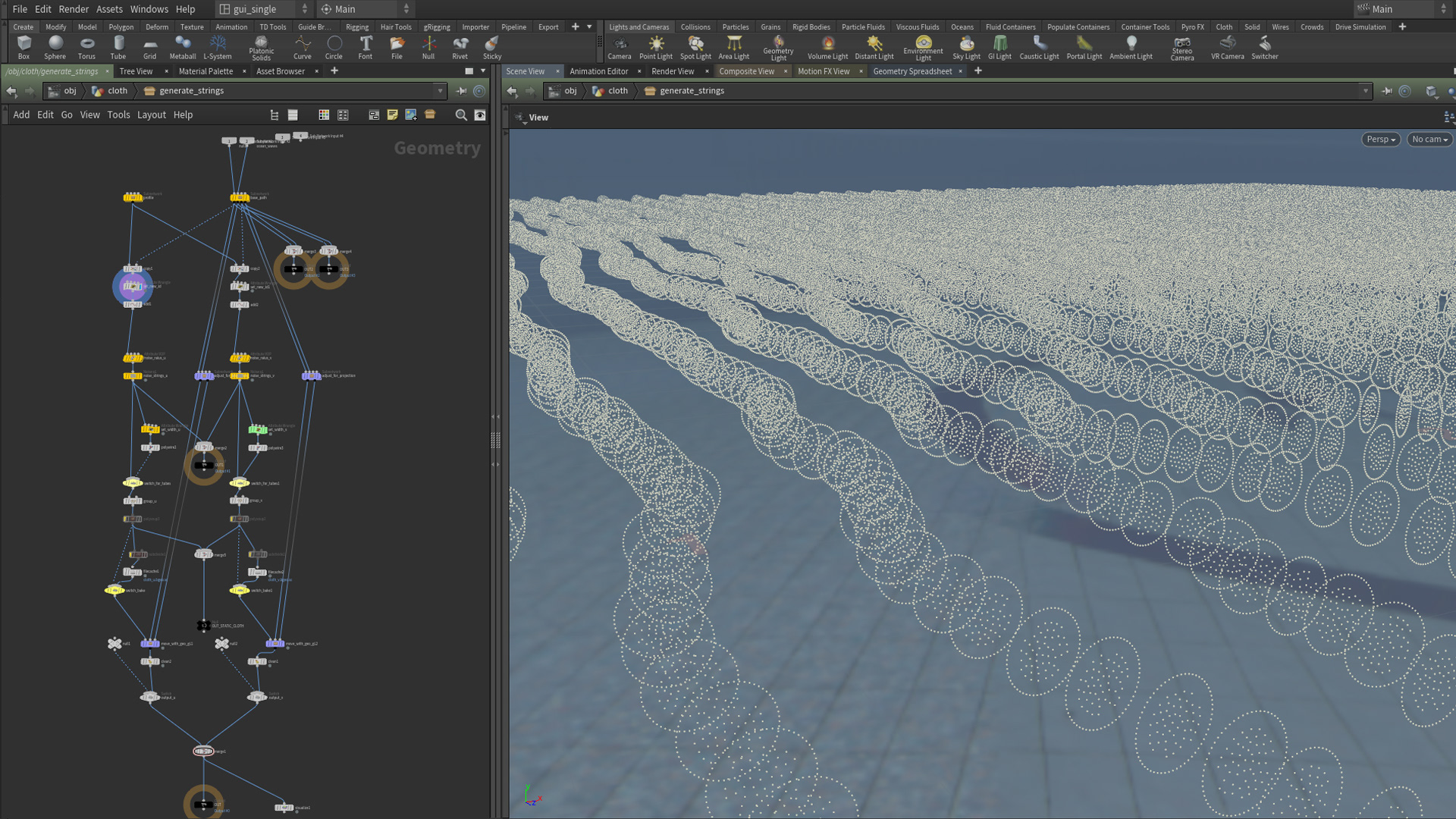
Task: Add a GI Light
Action: pos(999,48)
